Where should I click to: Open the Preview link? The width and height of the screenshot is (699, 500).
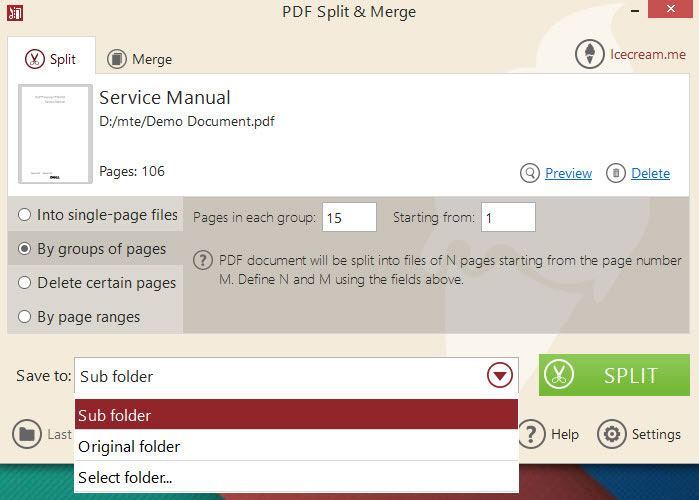click(568, 173)
